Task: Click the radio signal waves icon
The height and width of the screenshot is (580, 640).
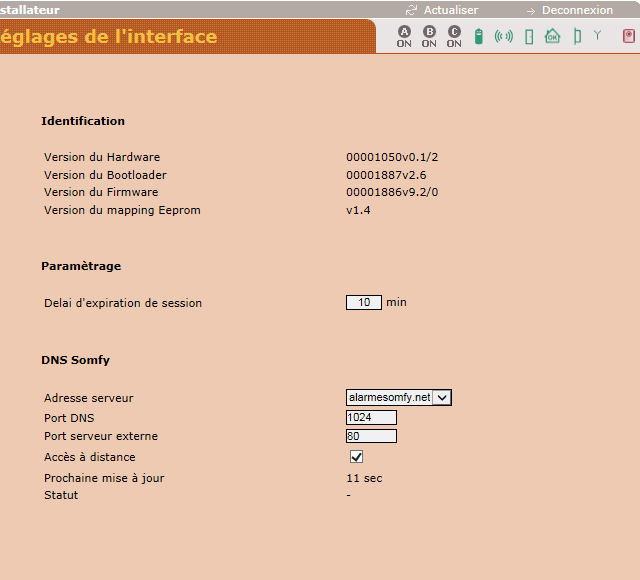Action: point(503,37)
